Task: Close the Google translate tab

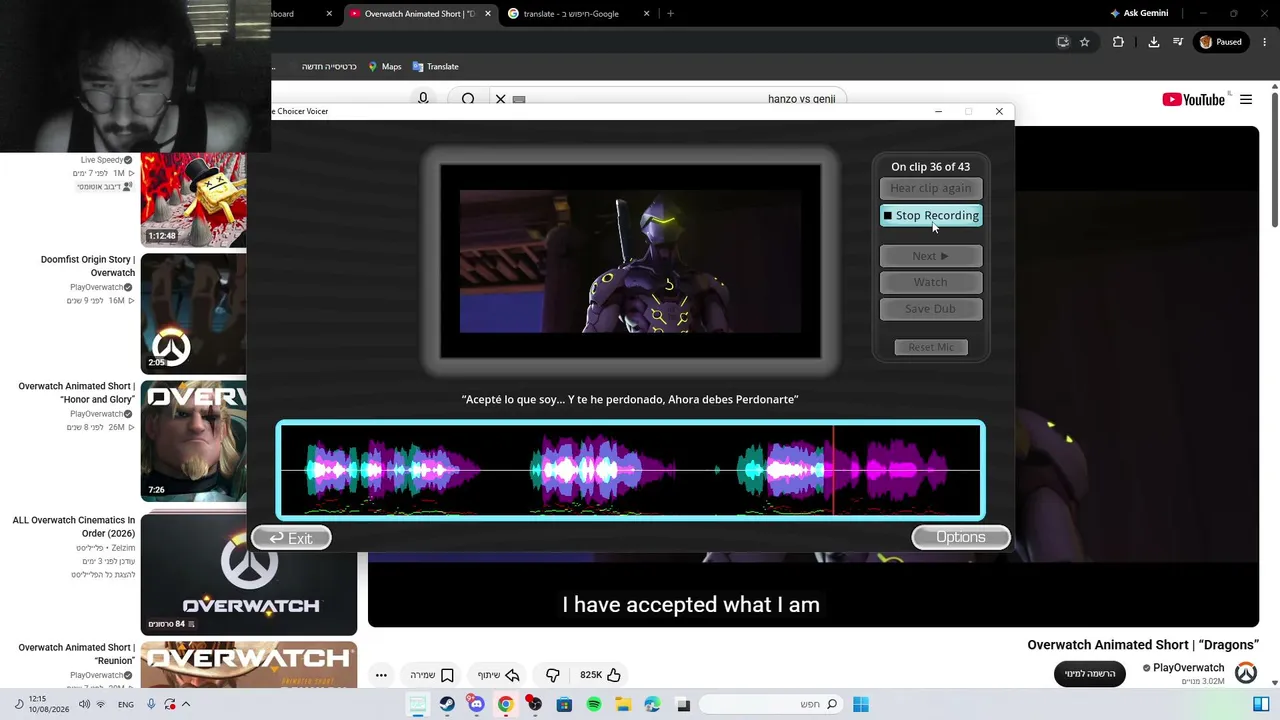Action: tap(646, 14)
